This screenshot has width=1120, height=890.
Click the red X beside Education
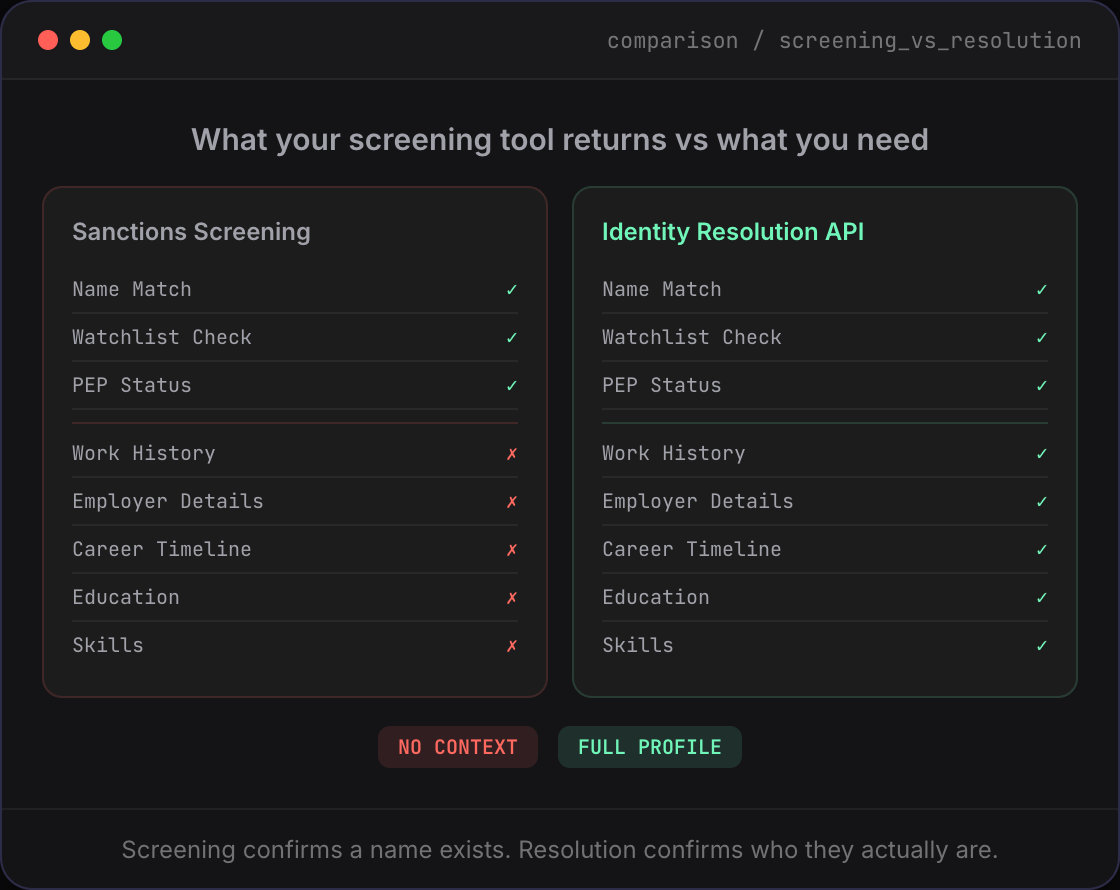point(511,597)
